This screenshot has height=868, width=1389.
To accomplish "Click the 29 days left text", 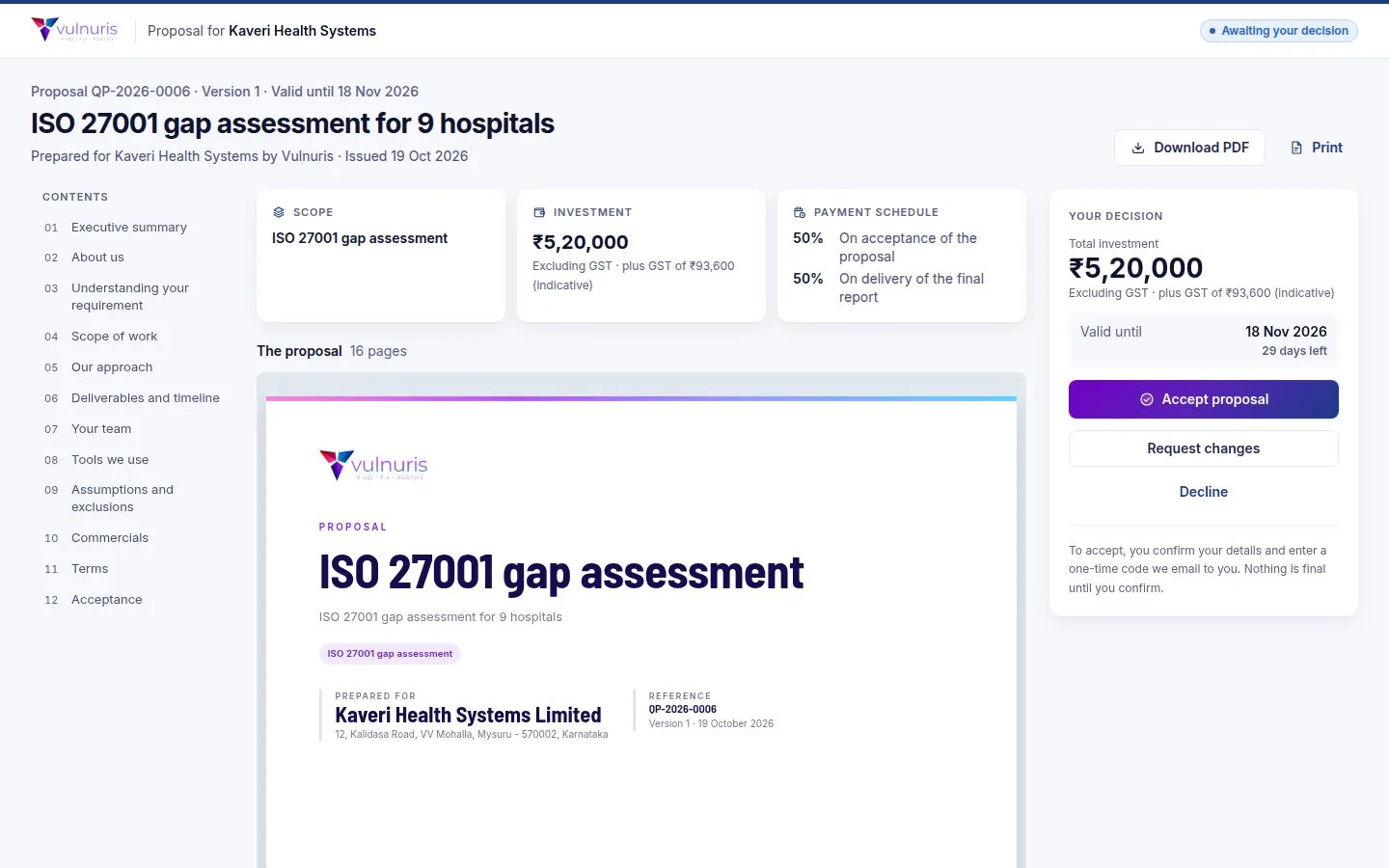I will coord(1294,351).
